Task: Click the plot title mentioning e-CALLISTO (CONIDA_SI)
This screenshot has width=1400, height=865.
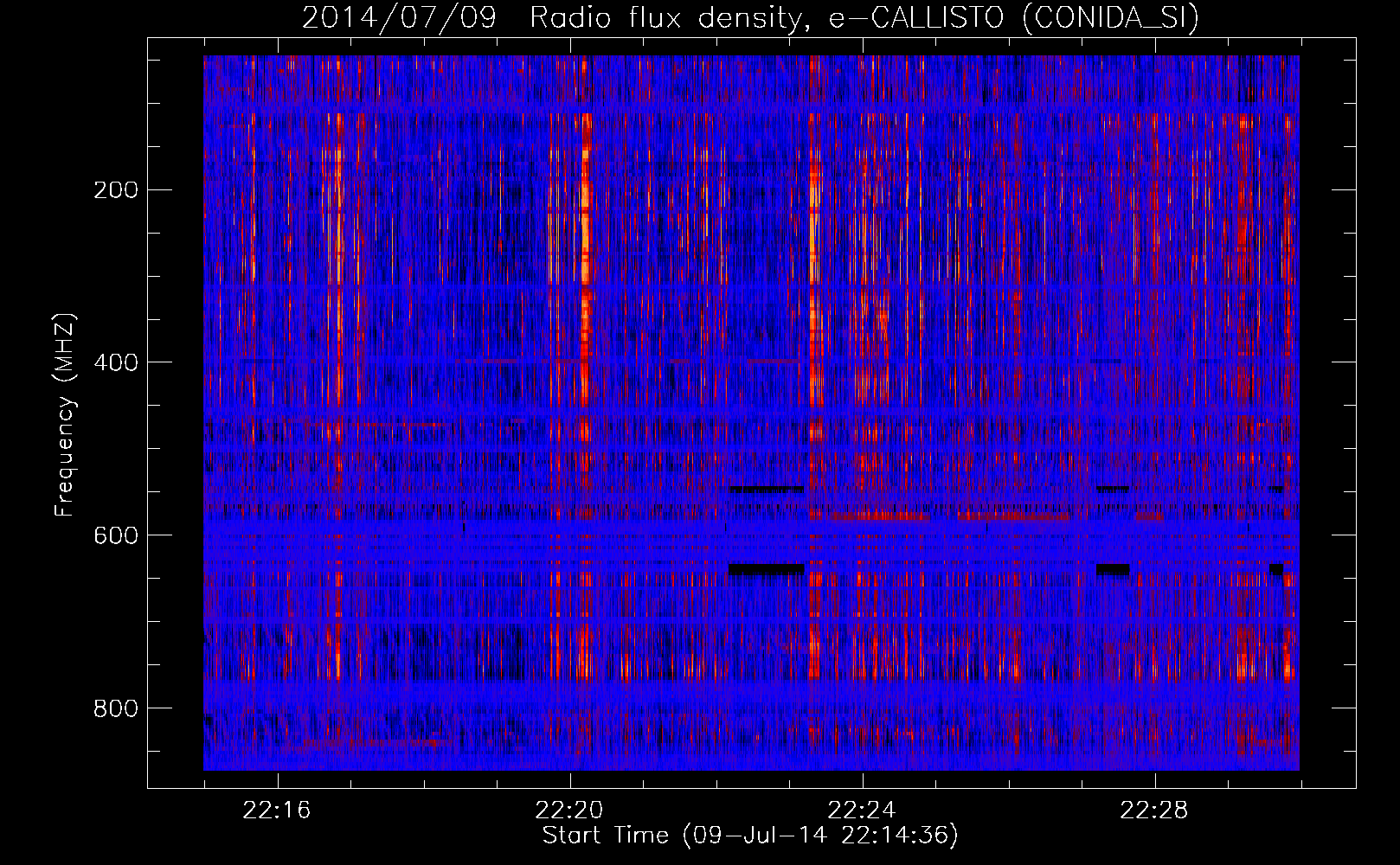Action: (750, 18)
